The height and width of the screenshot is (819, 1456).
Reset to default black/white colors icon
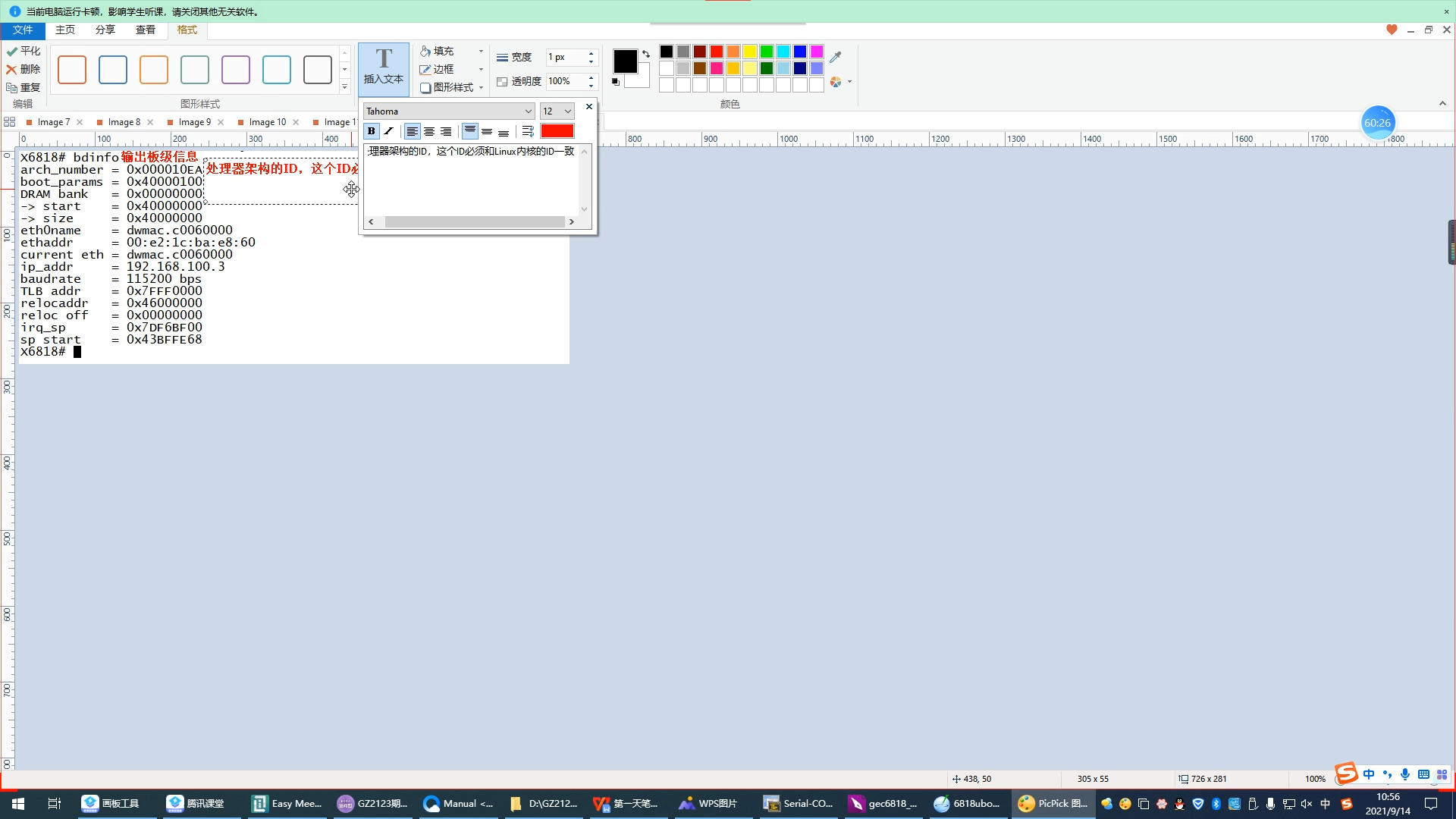coord(616,82)
